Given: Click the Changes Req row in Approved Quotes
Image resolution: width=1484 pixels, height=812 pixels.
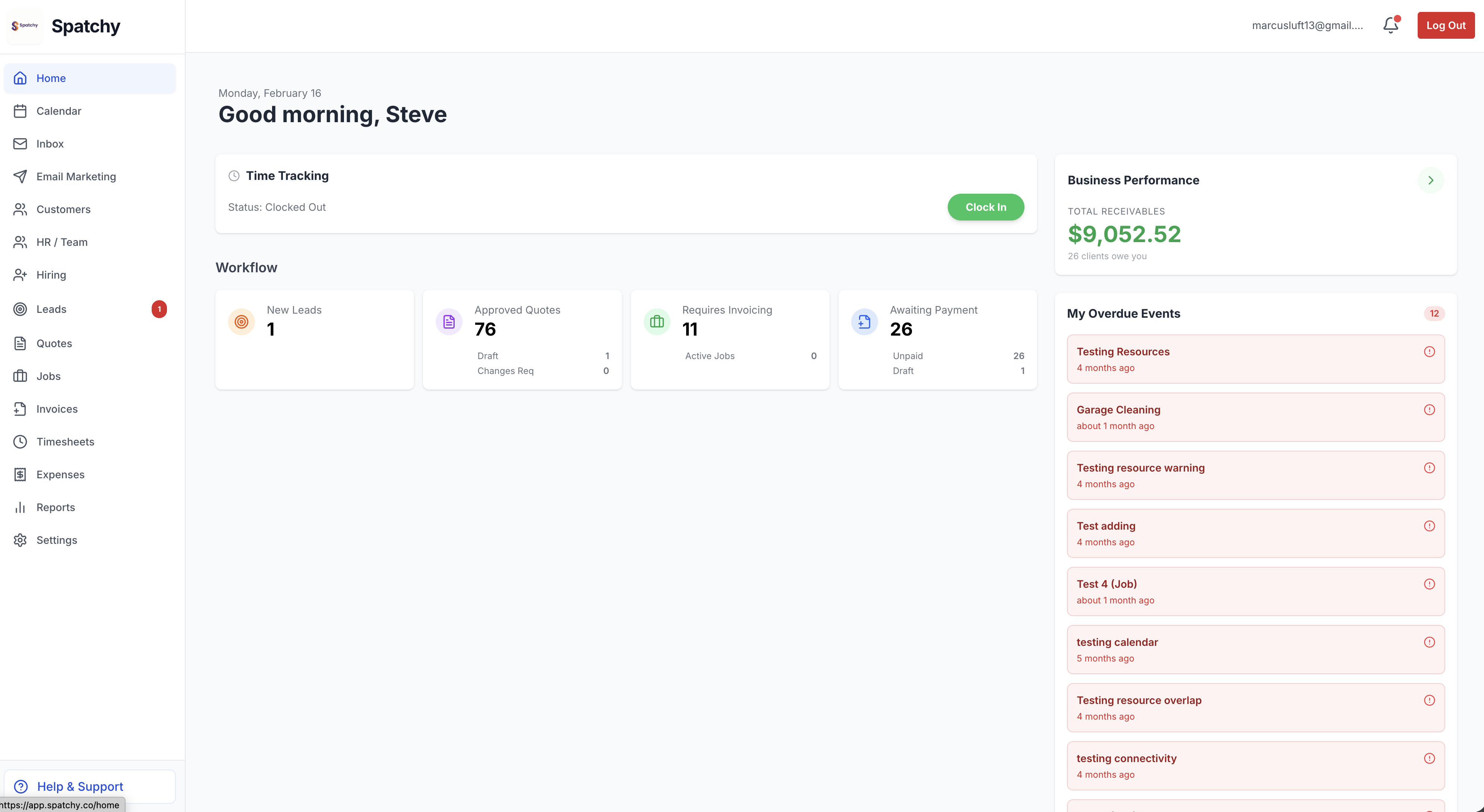Looking at the screenshot, I should point(543,371).
